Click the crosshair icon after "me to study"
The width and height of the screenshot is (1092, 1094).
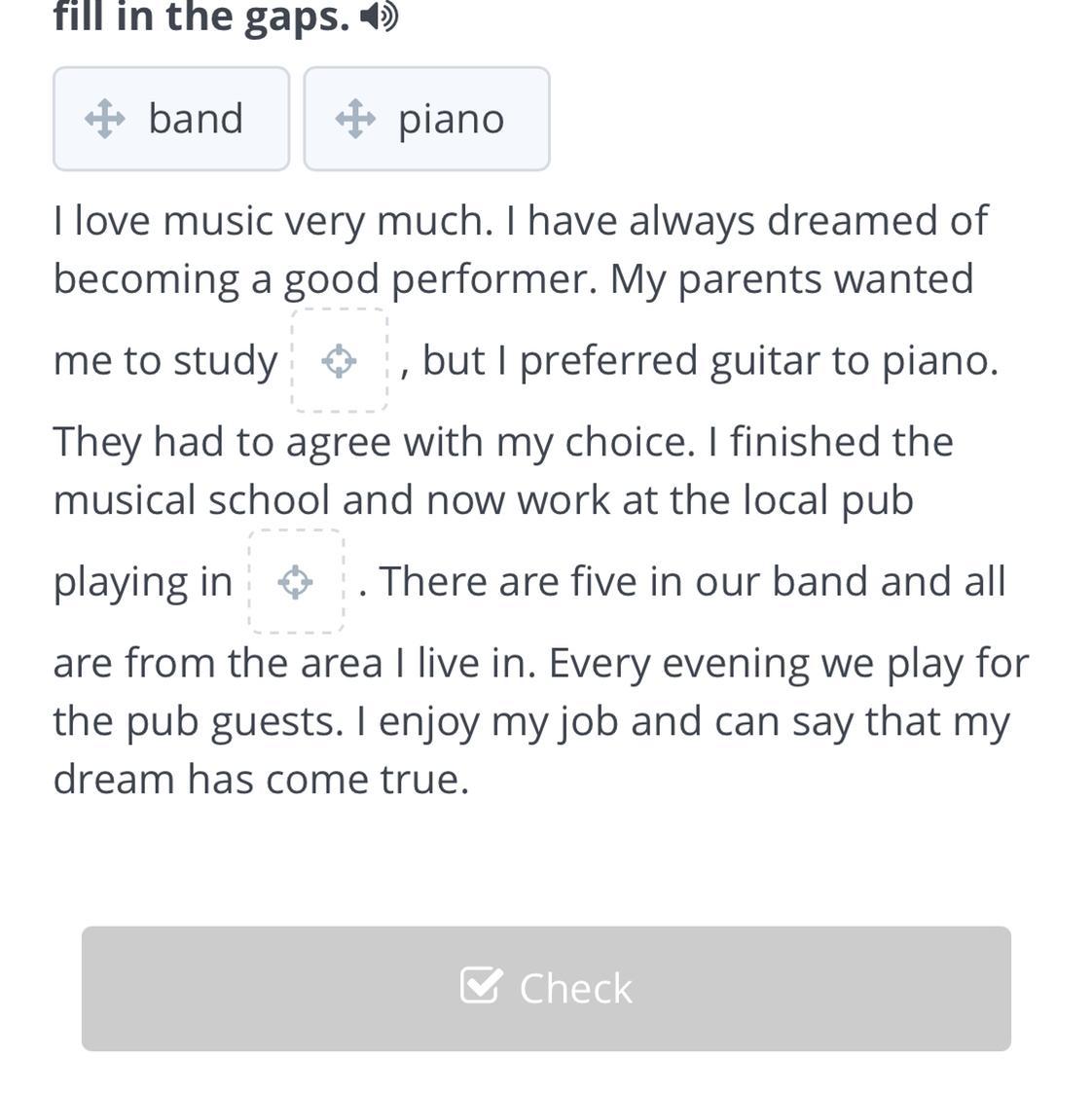click(339, 361)
